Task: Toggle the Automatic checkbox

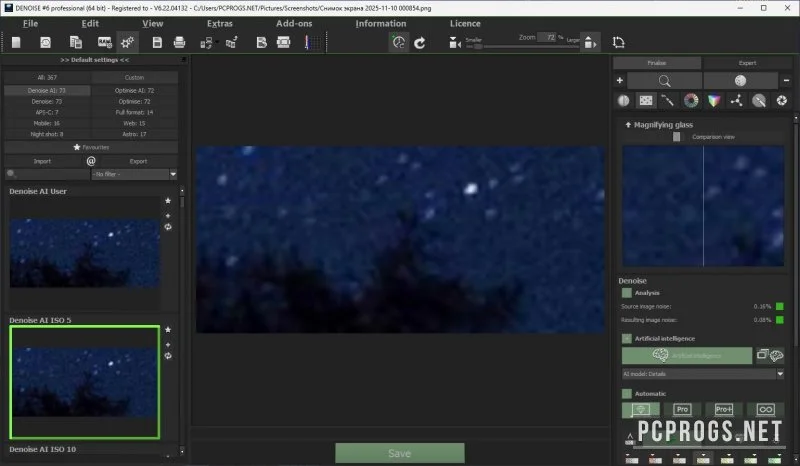Action: (x=627, y=394)
